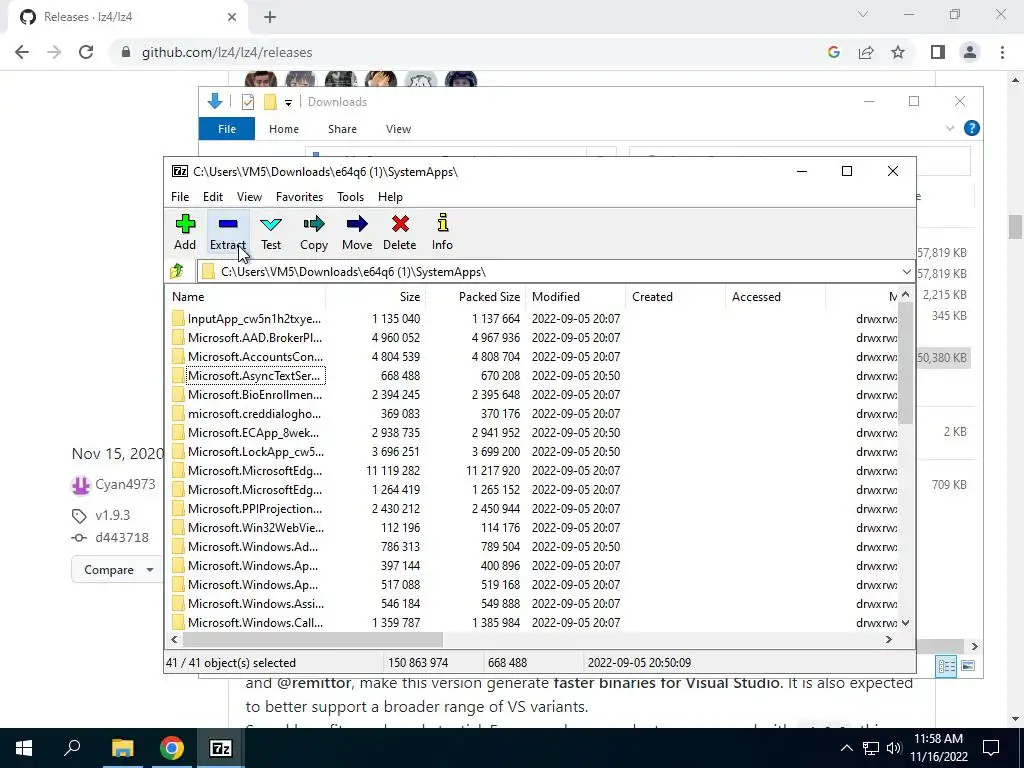
Task: Click the 7-Zip horizontal scrollbar left arrow
Action: 174,639
